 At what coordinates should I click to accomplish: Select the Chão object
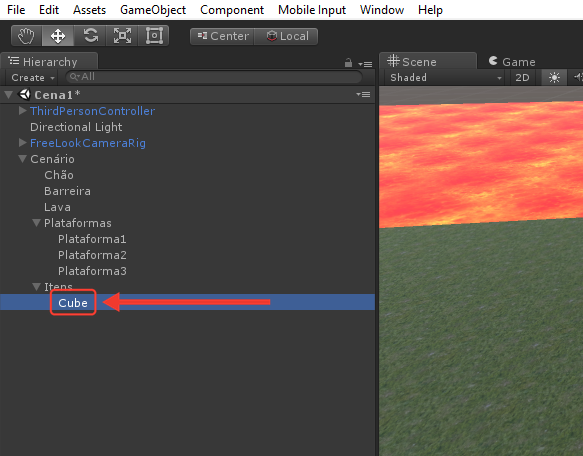pos(59,175)
